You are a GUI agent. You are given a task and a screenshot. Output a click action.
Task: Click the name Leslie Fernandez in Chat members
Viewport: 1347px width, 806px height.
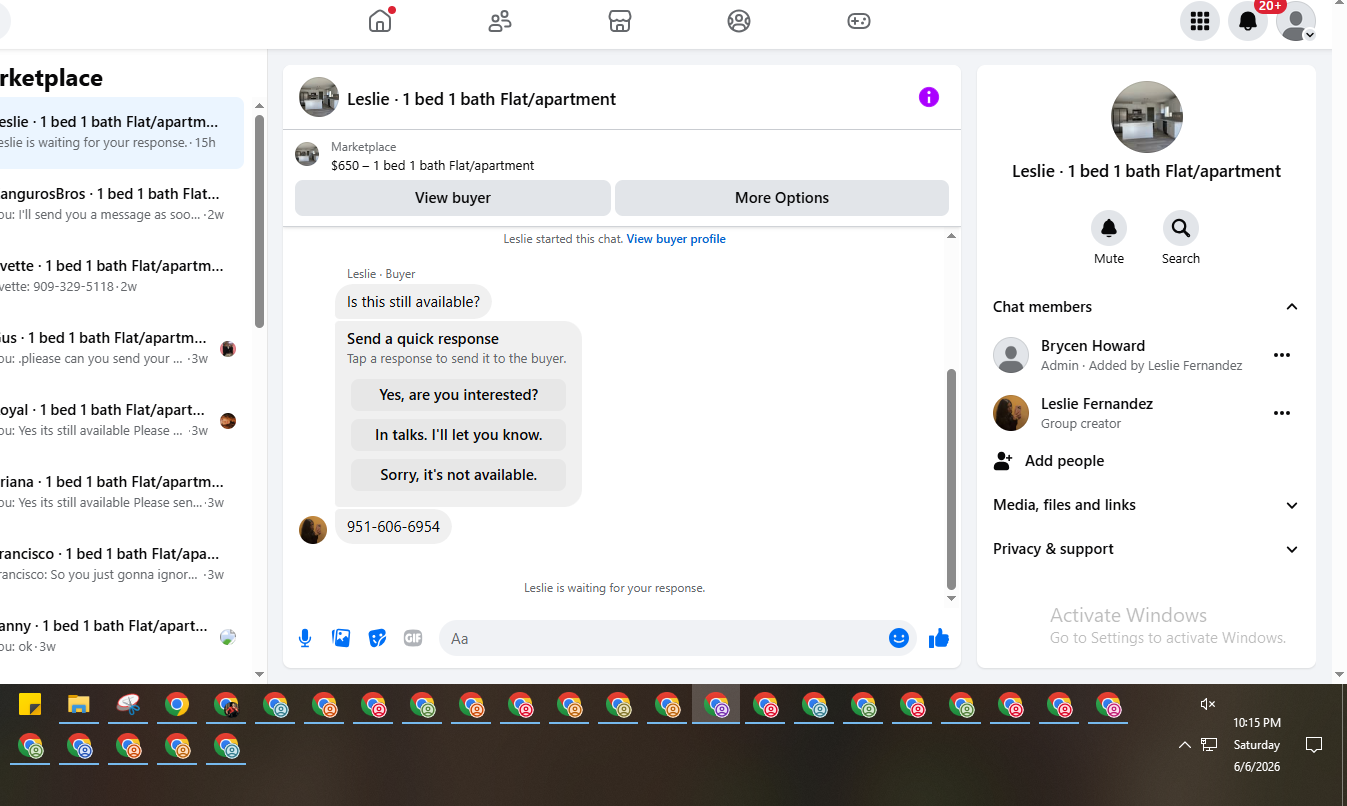click(1097, 404)
